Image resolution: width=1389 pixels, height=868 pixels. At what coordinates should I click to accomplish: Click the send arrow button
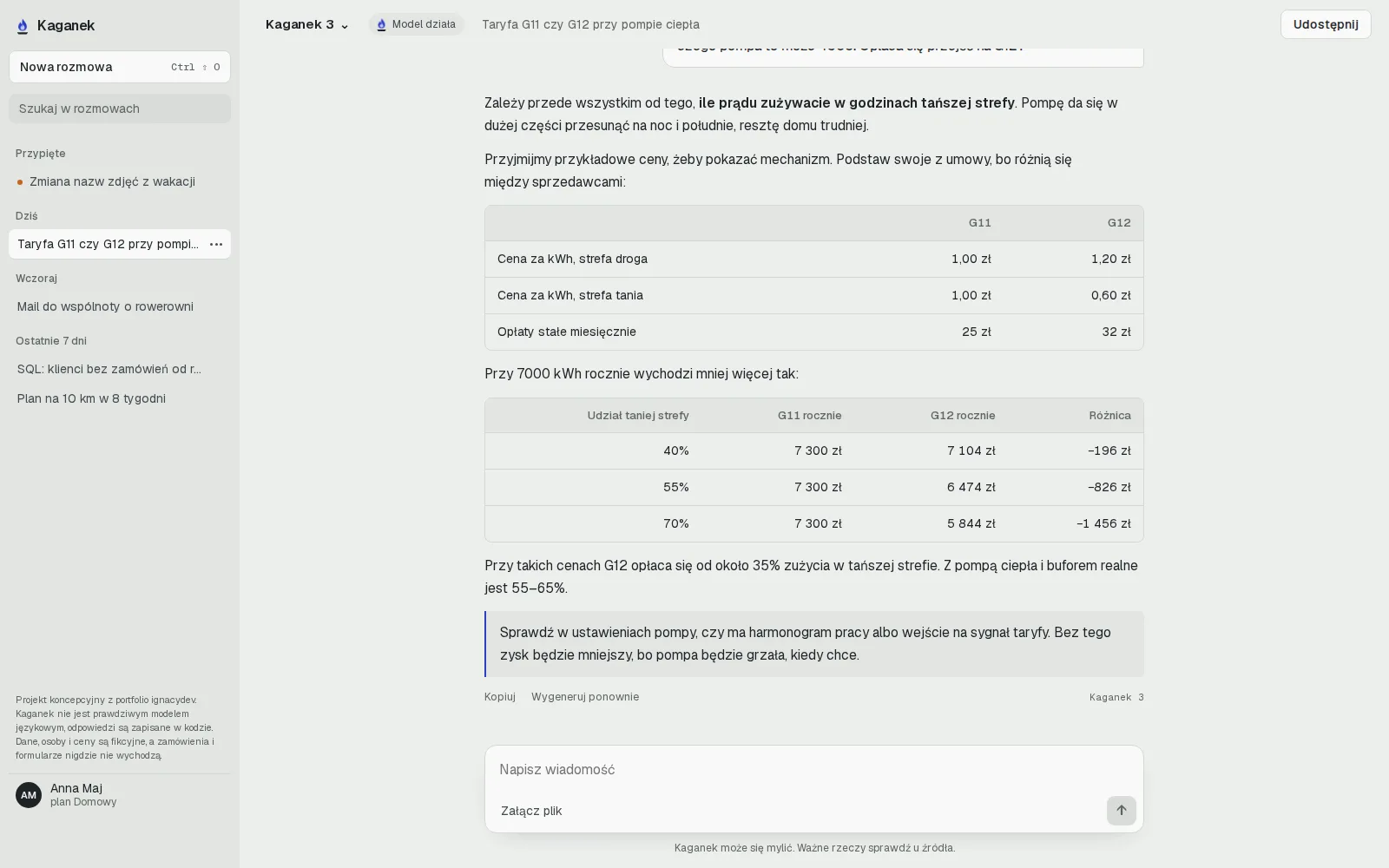pos(1121,811)
